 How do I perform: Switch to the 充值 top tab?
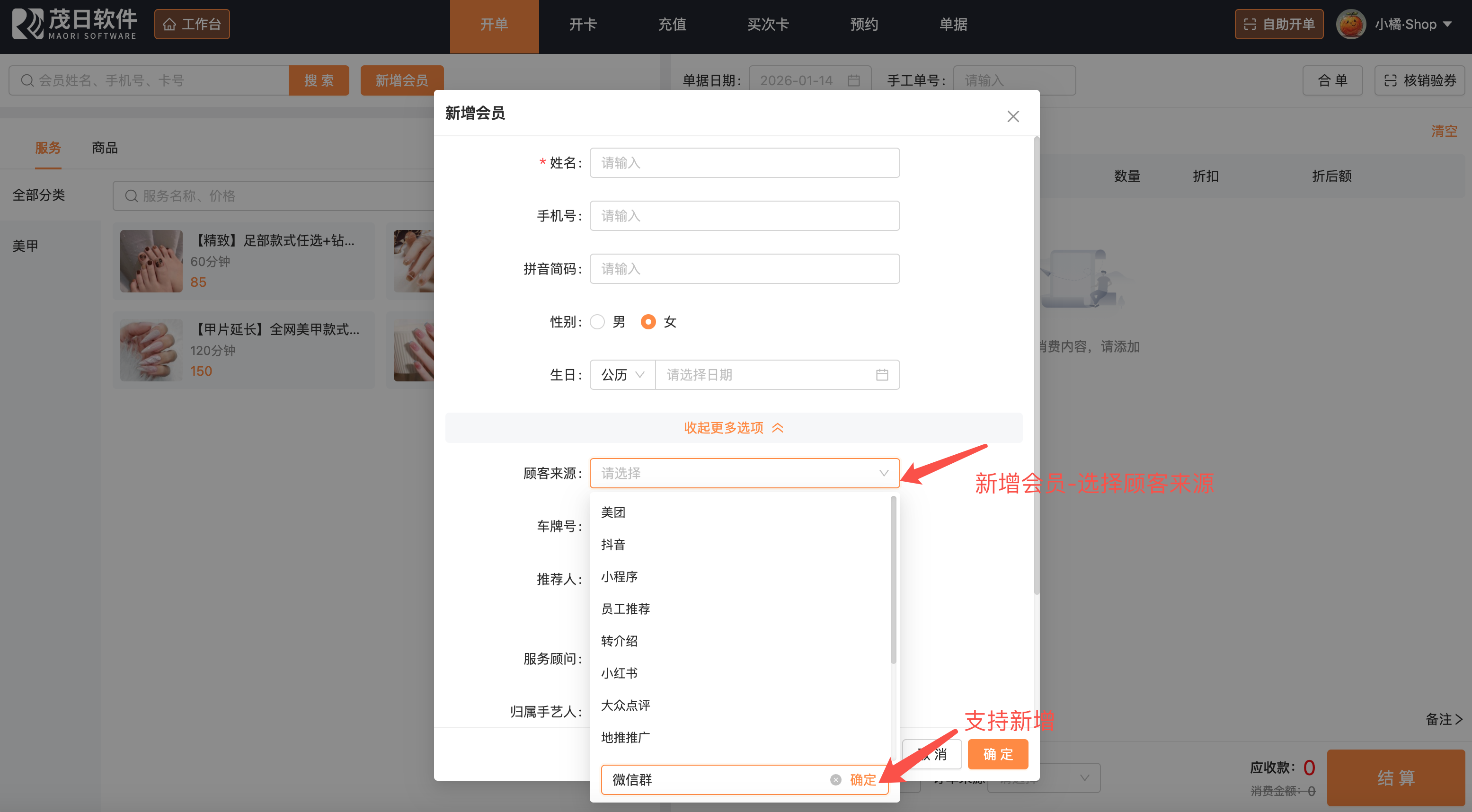click(672, 24)
